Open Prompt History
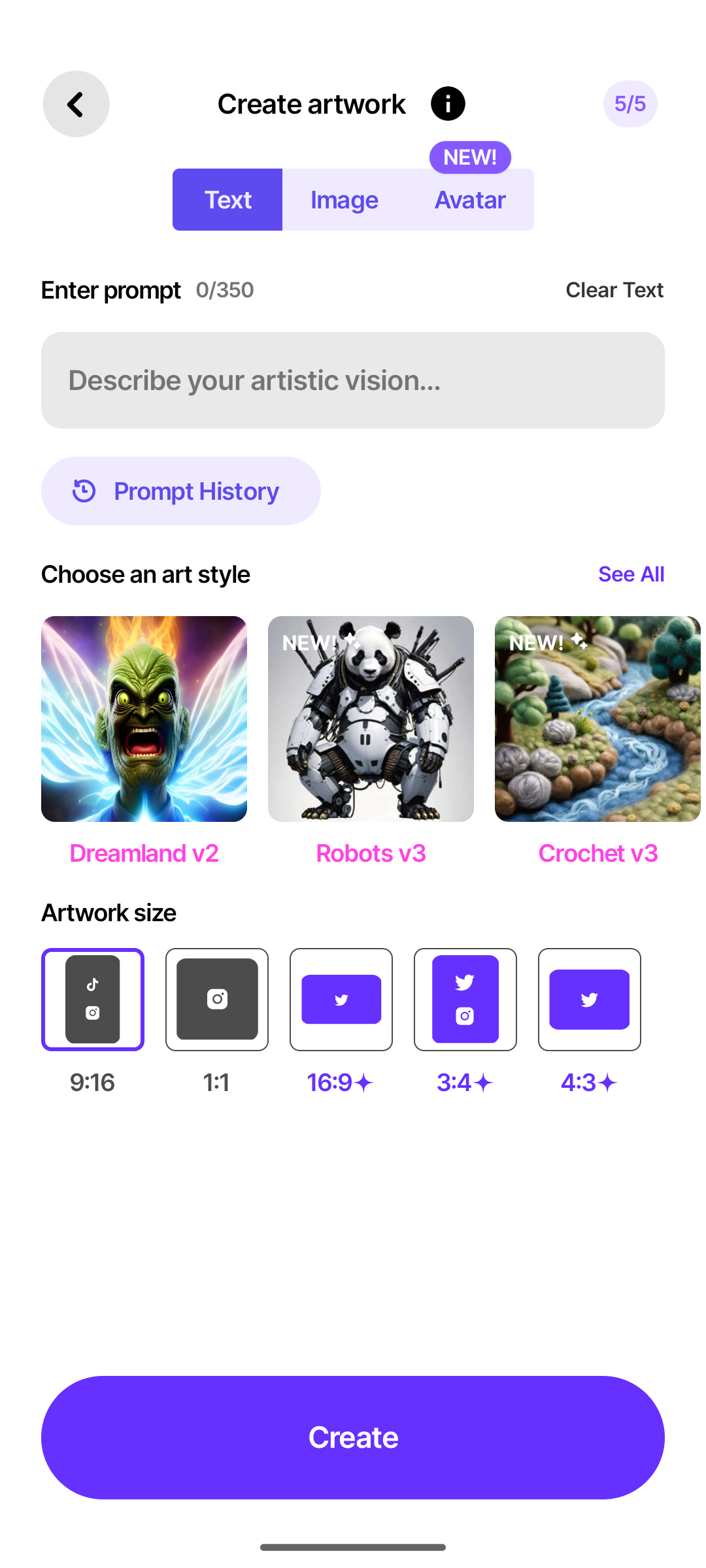706x1568 pixels. [181, 491]
